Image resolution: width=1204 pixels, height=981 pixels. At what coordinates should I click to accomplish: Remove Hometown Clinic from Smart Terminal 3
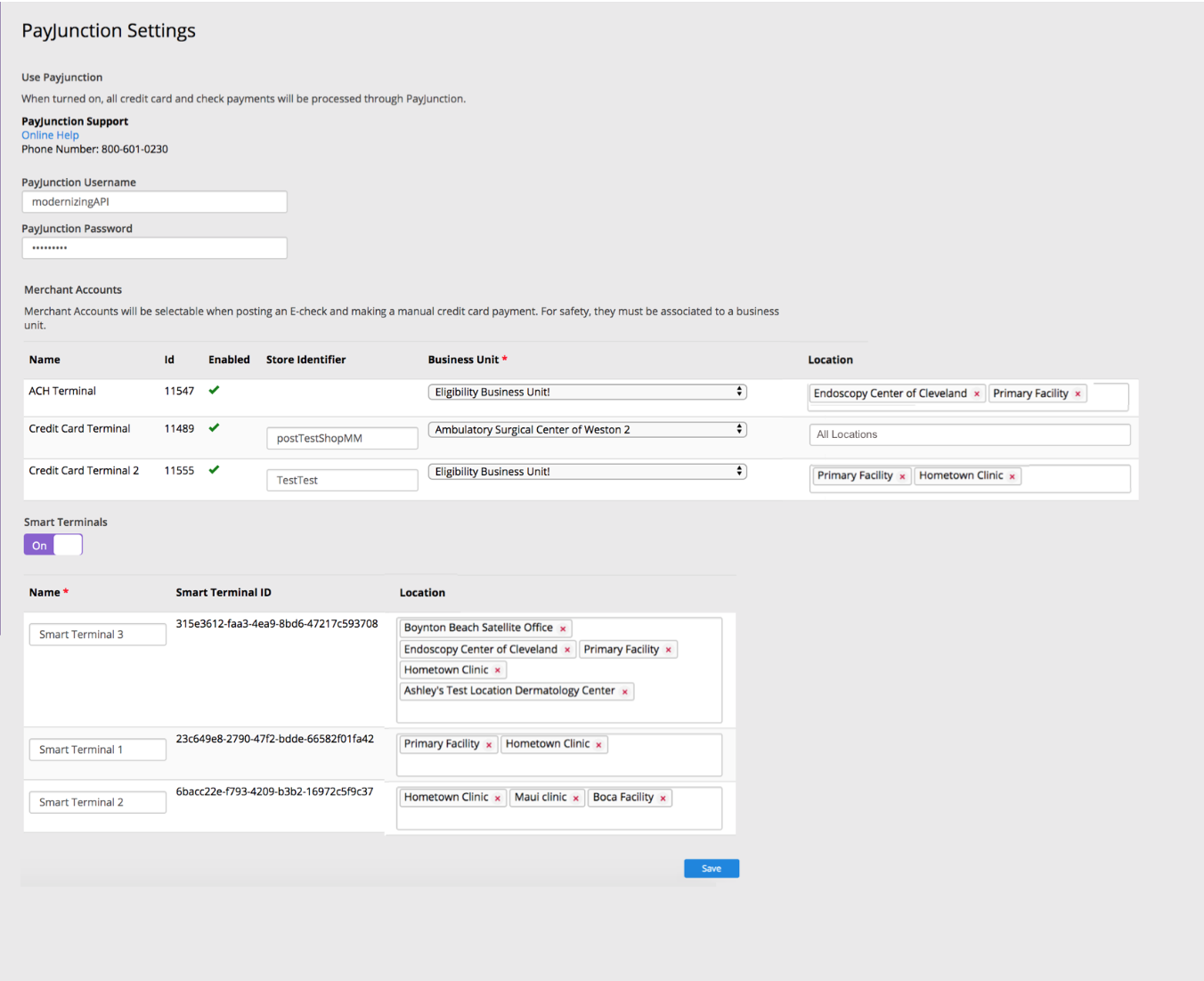coord(497,670)
